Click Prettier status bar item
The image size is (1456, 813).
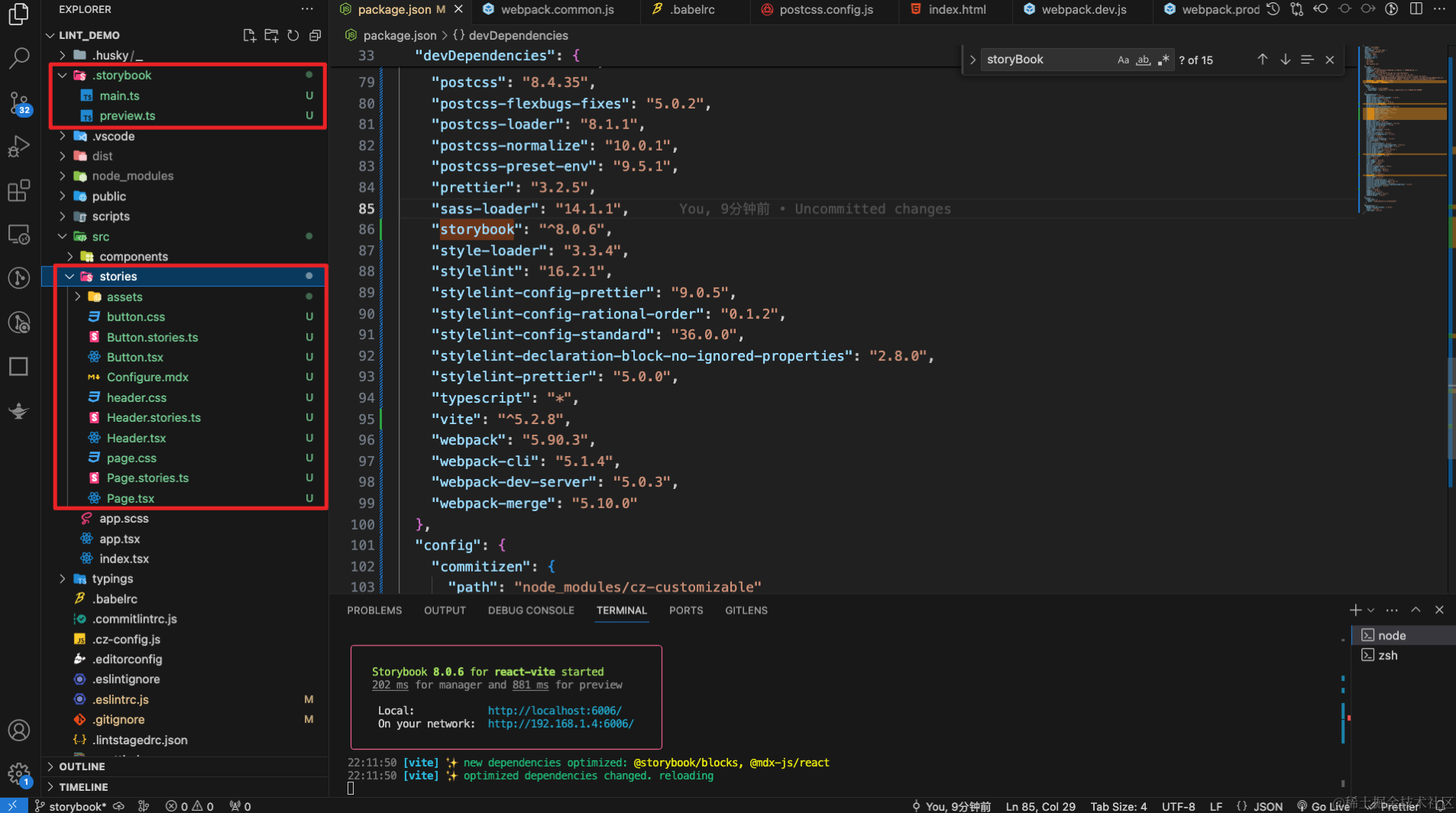click(x=1393, y=806)
